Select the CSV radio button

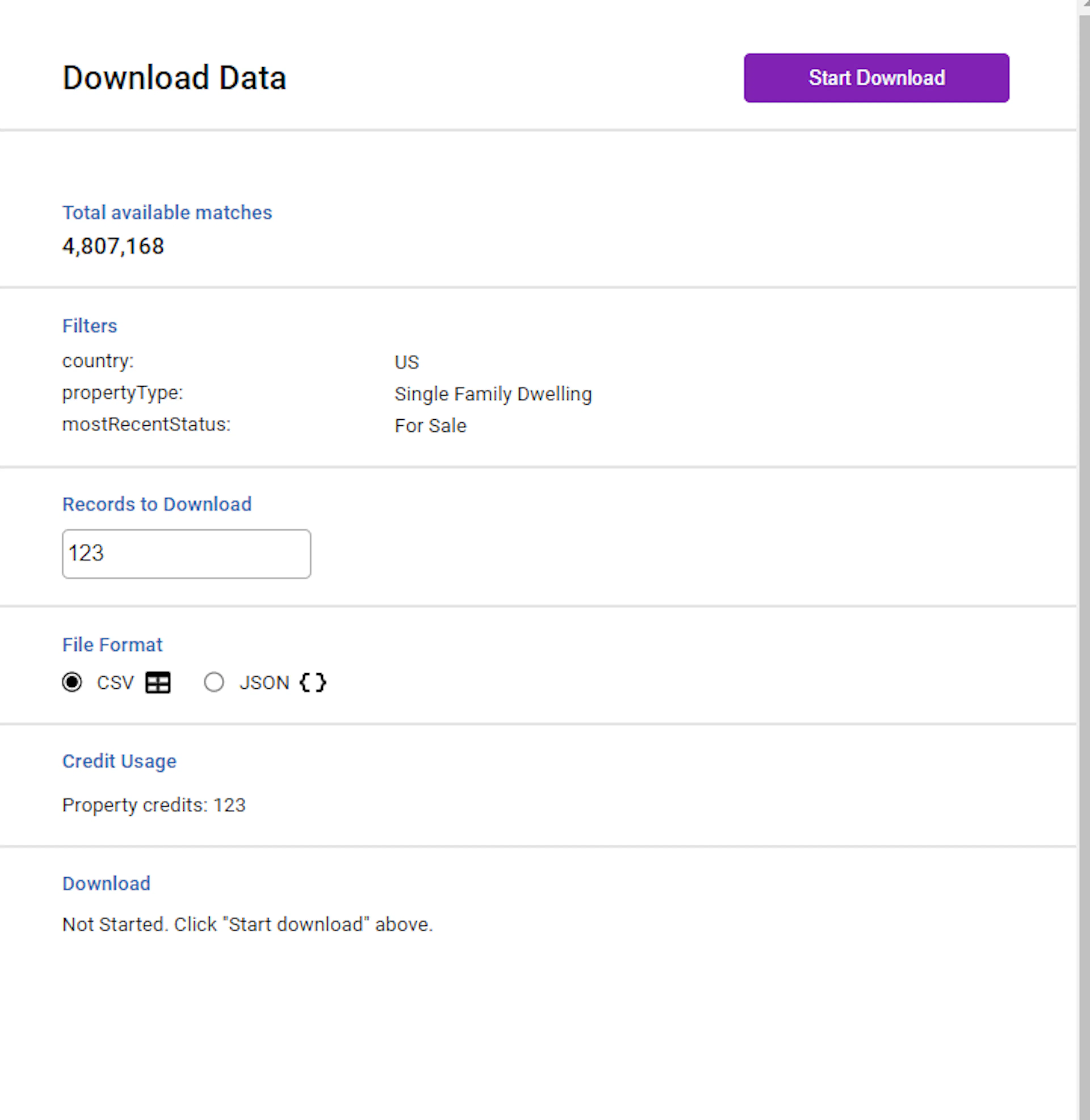pos(73,682)
